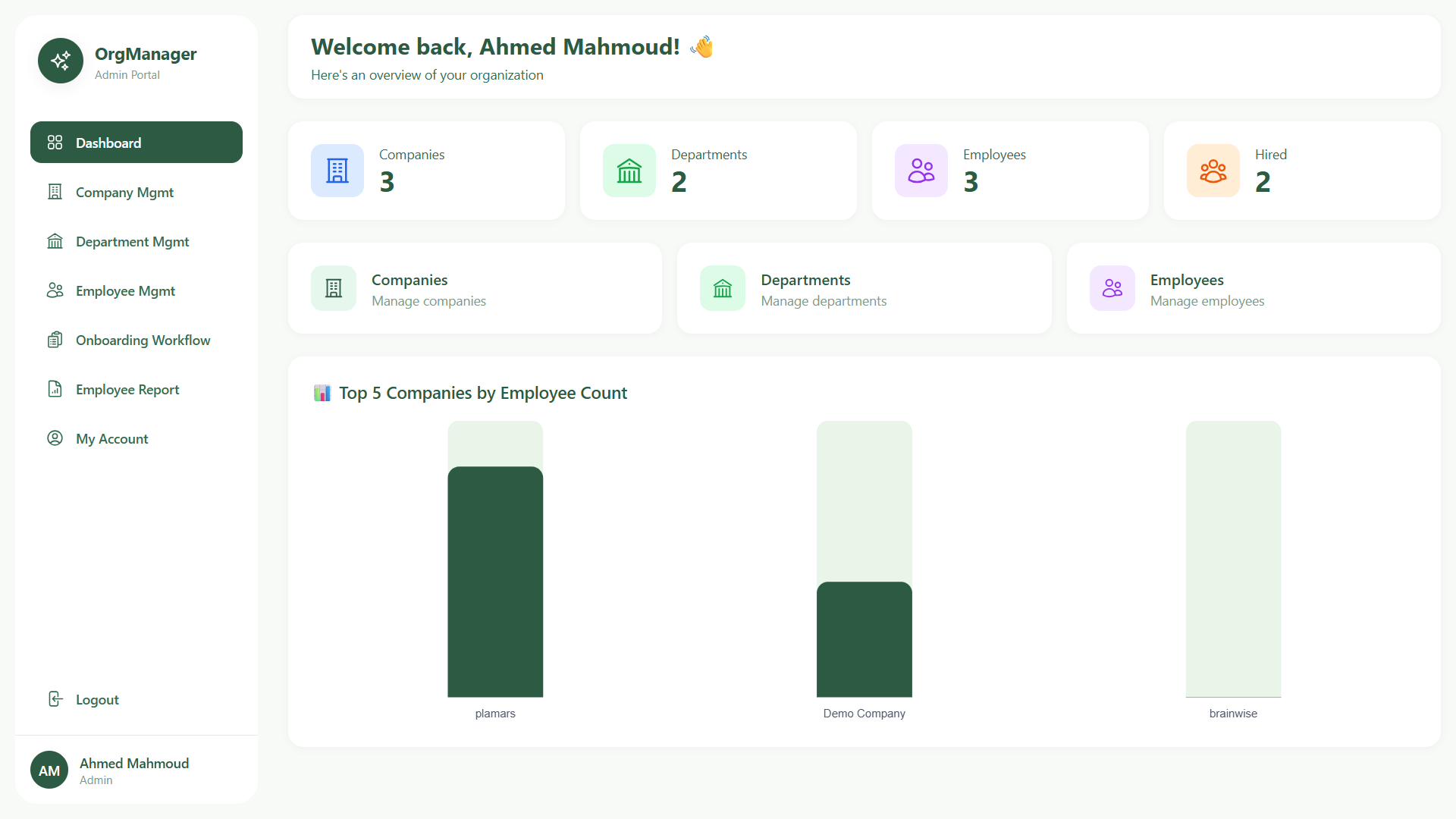
Task: Click the Hired stat card icon
Action: point(1213,171)
